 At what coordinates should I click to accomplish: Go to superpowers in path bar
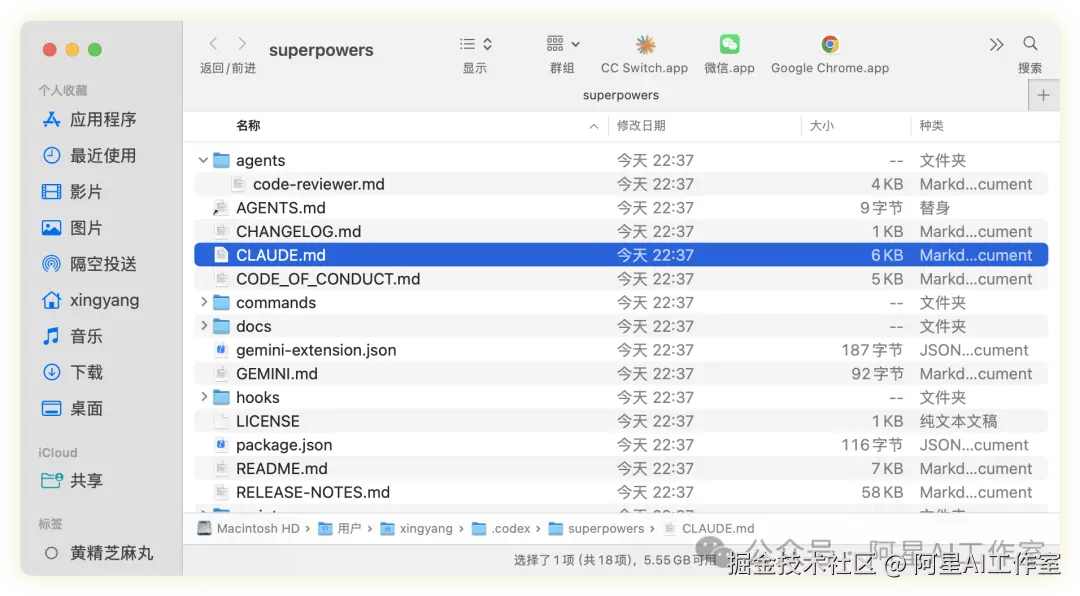(596, 528)
